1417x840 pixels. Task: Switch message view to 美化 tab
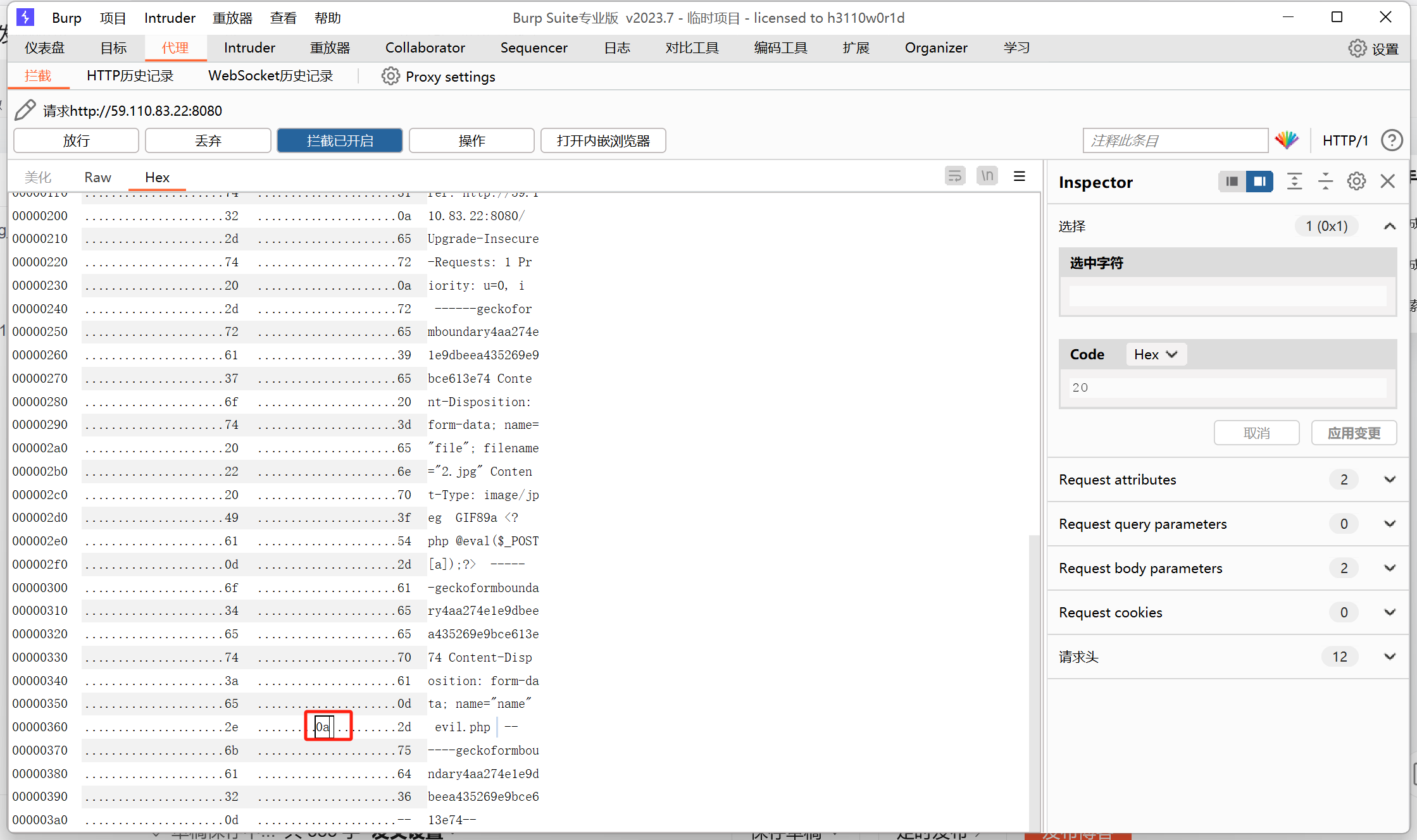[x=38, y=177]
